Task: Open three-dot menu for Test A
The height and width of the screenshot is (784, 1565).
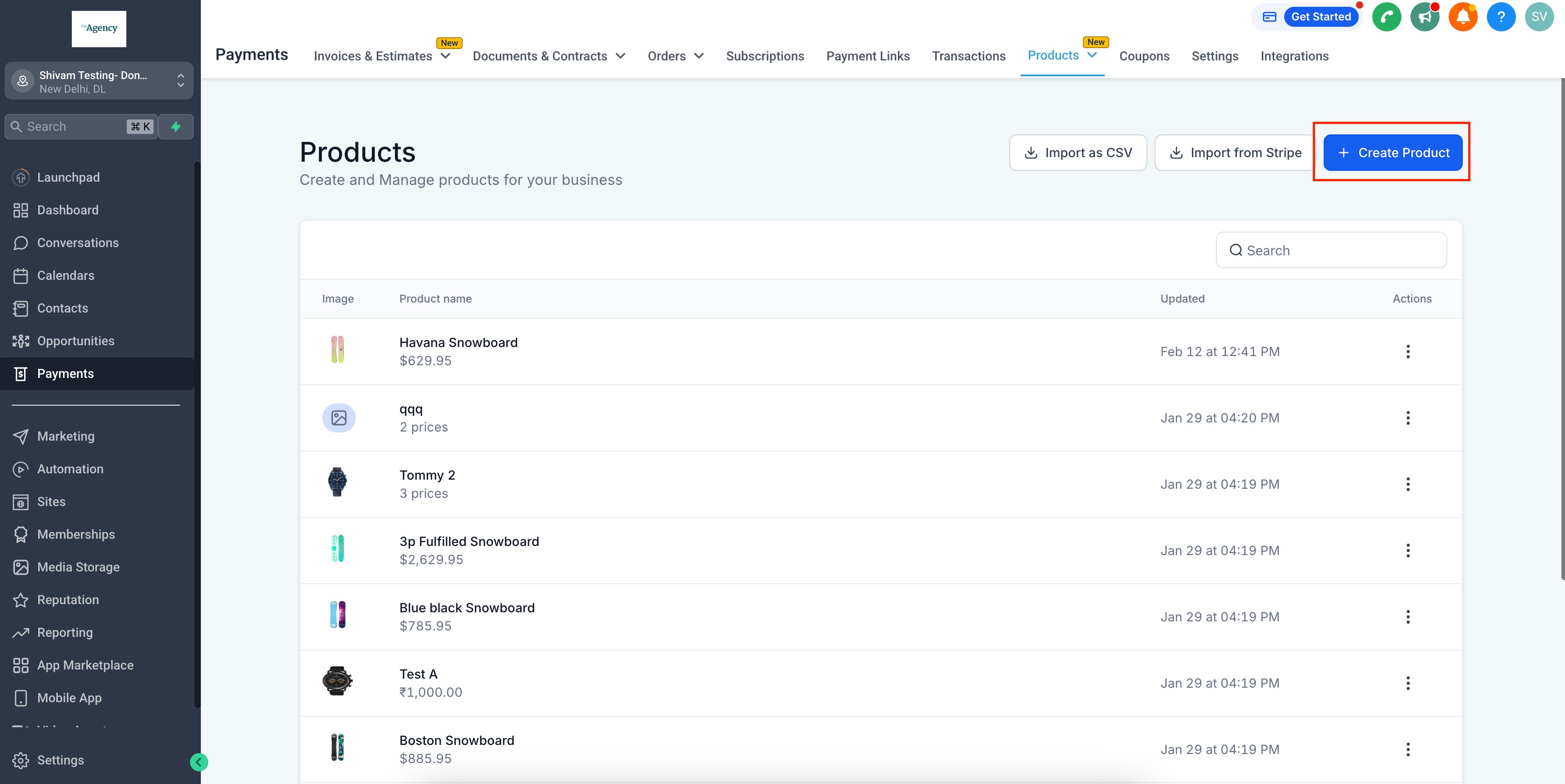Action: (1408, 683)
